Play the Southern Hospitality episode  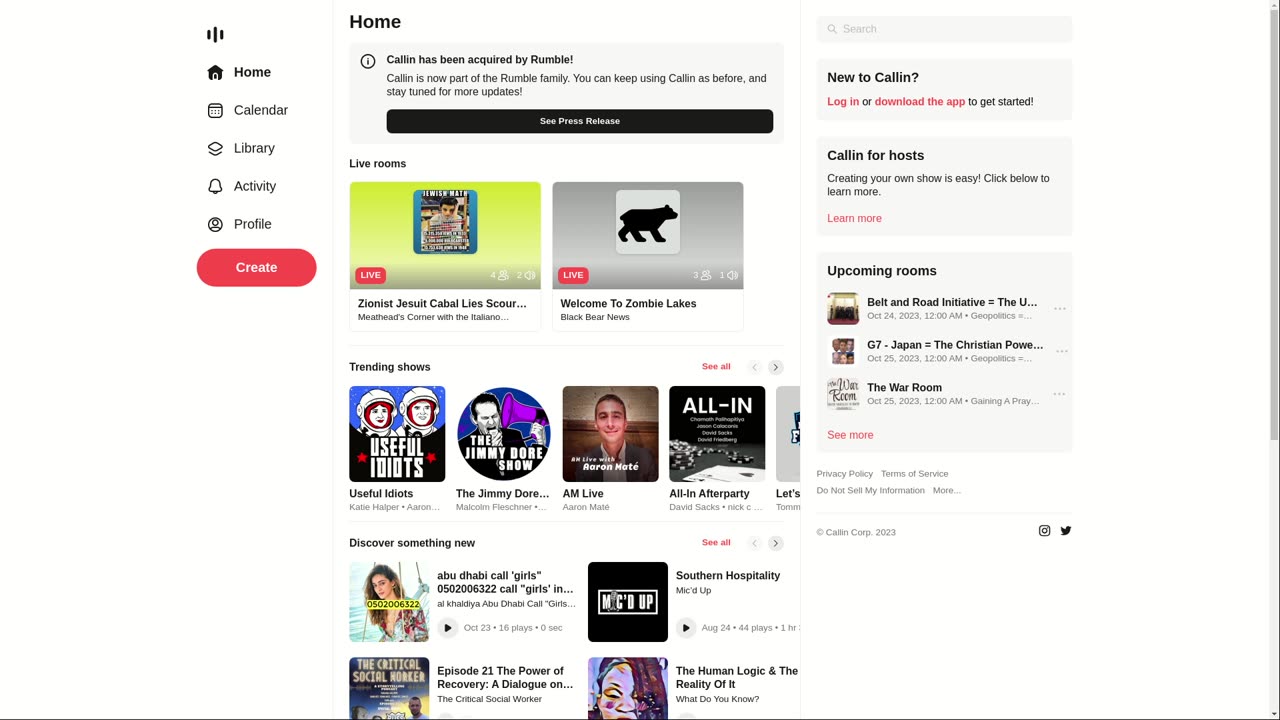686,628
